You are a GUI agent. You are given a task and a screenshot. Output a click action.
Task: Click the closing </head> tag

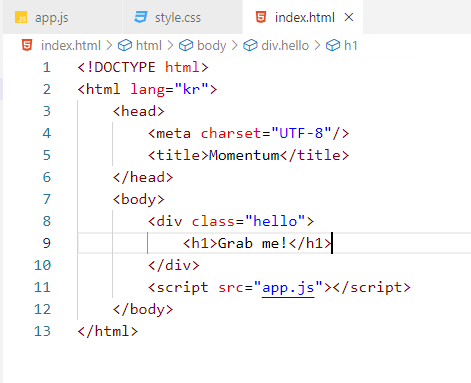(x=143, y=177)
